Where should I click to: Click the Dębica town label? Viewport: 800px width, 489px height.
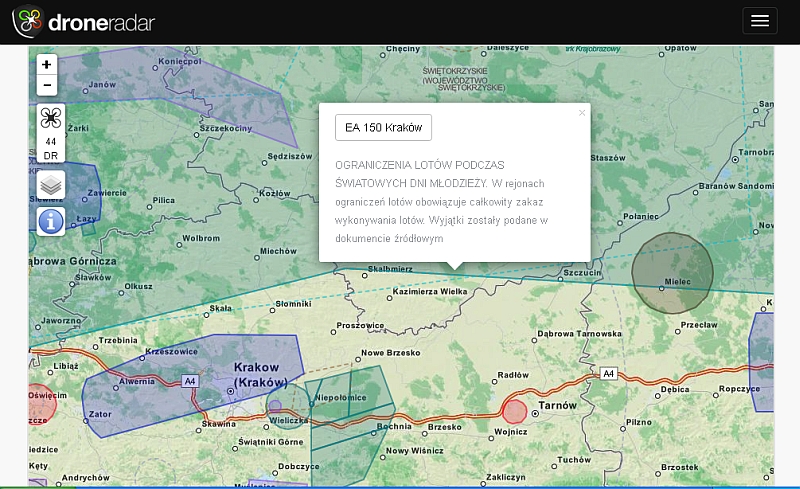point(675,389)
